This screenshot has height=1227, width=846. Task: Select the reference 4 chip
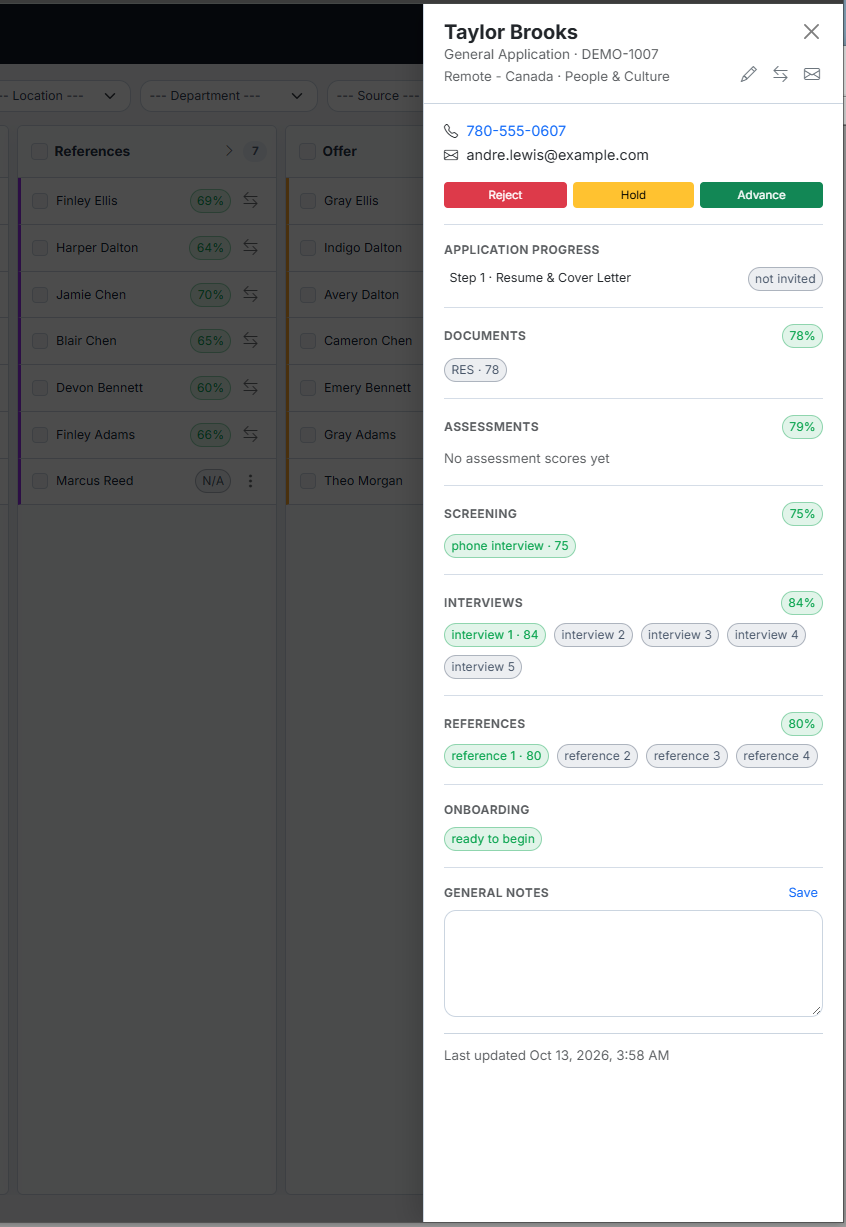tap(777, 756)
